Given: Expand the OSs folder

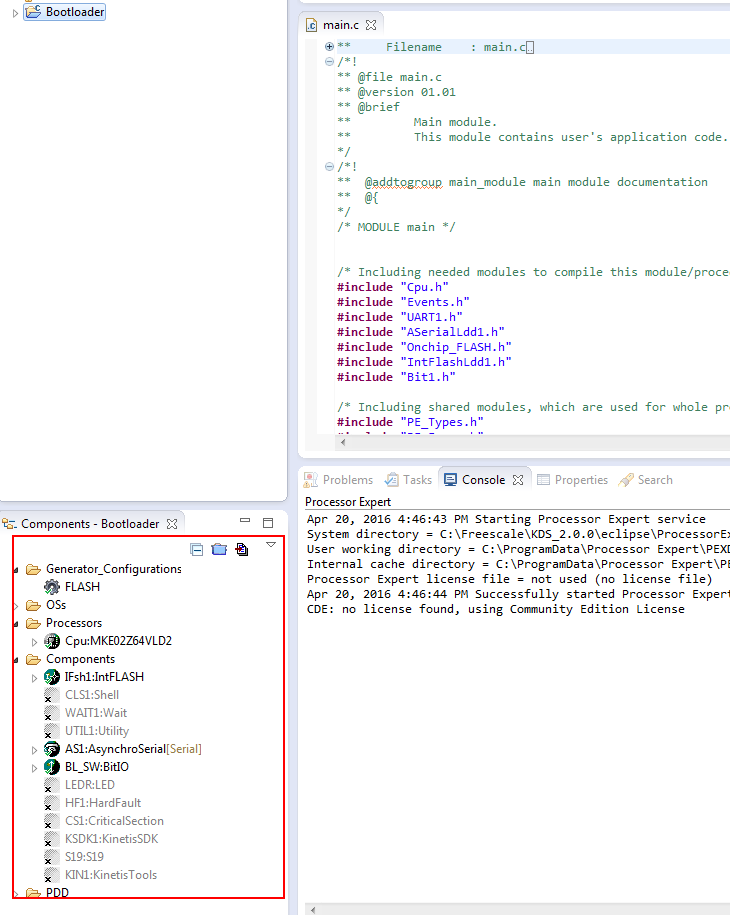Looking at the screenshot, I should pyautogui.click(x=16, y=606).
